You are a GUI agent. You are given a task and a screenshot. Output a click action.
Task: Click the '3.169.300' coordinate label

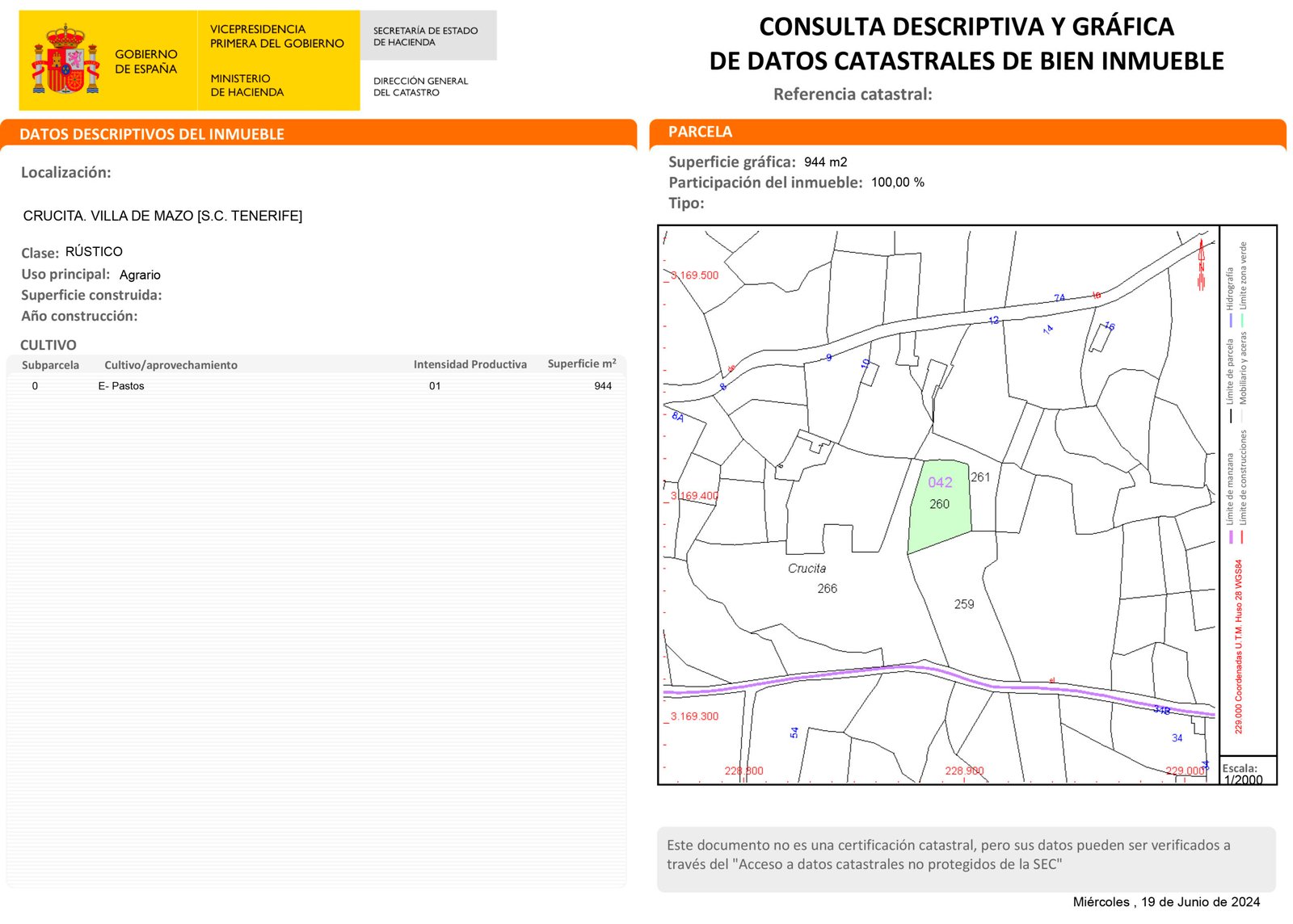(695, 716)
